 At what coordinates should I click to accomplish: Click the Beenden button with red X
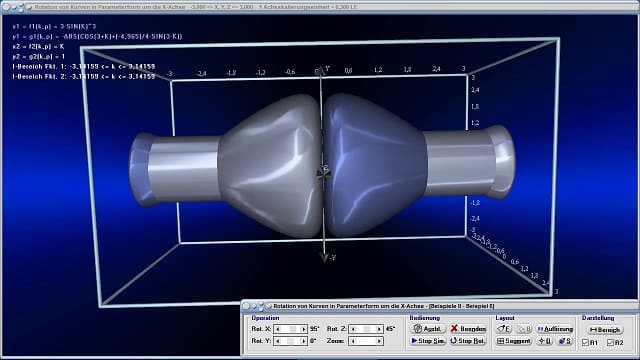point(468,329)
